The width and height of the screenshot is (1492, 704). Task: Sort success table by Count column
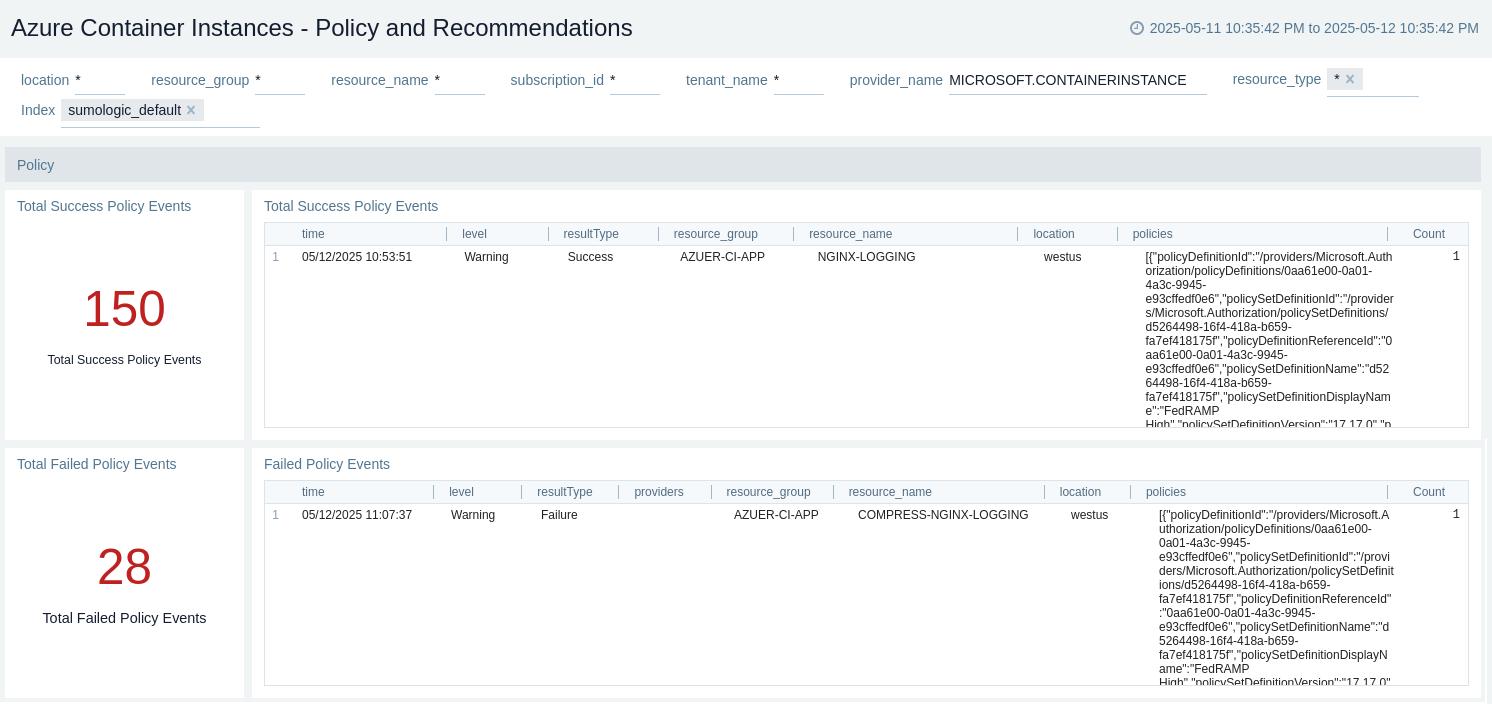(1429, 234)
